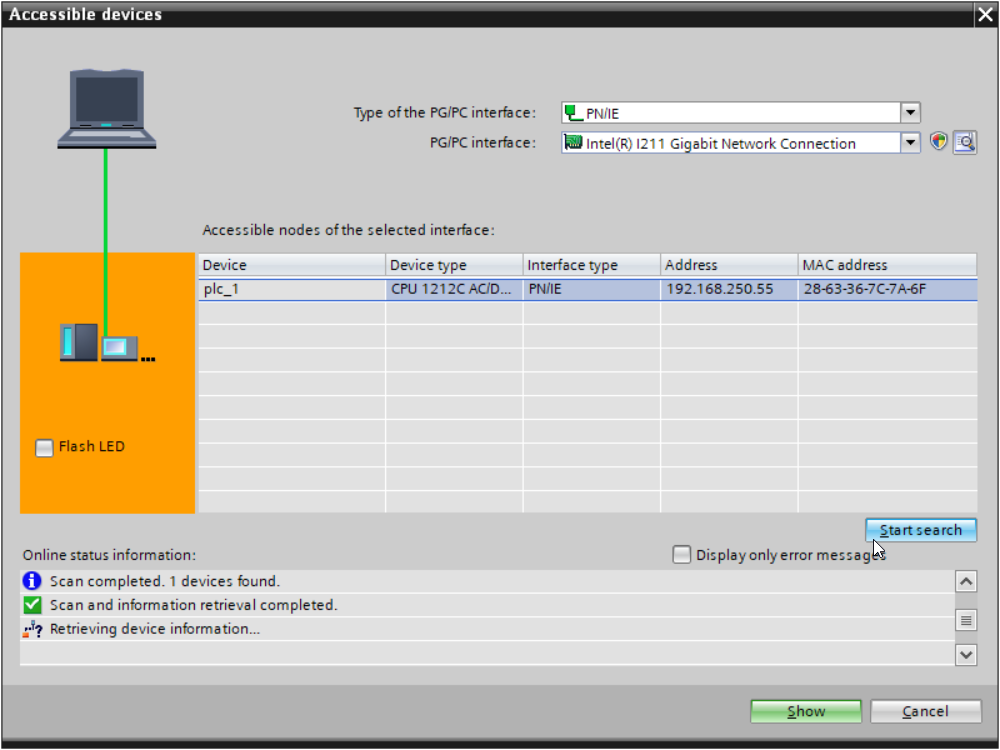
Task: Click the PLC device icon in the orange panel
Action: [78, 342]
